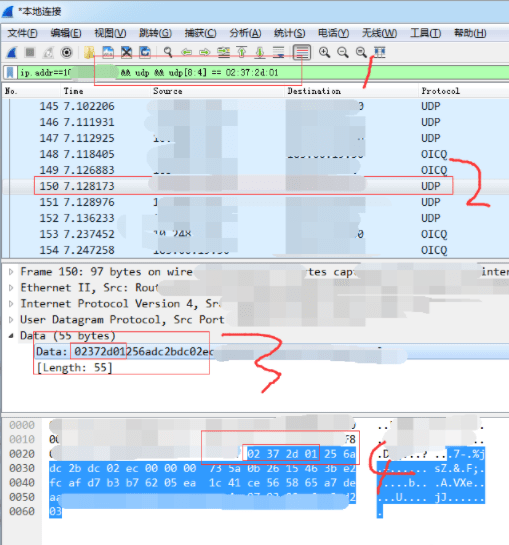
Task: Close the capture file with X icon
Action: 127,52
